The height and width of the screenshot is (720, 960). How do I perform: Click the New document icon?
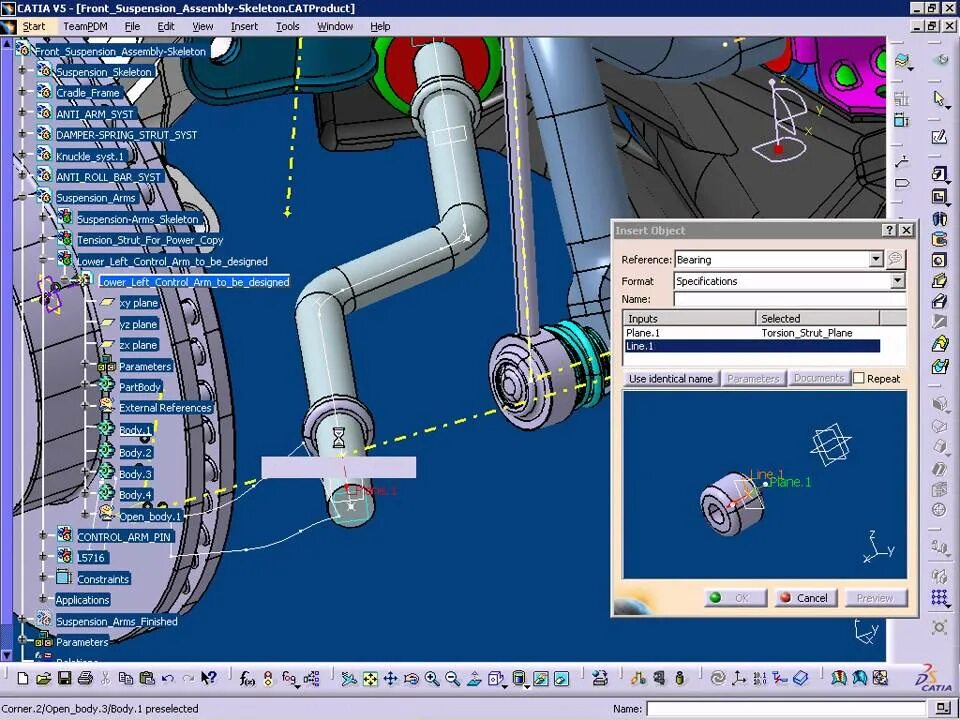23,678
